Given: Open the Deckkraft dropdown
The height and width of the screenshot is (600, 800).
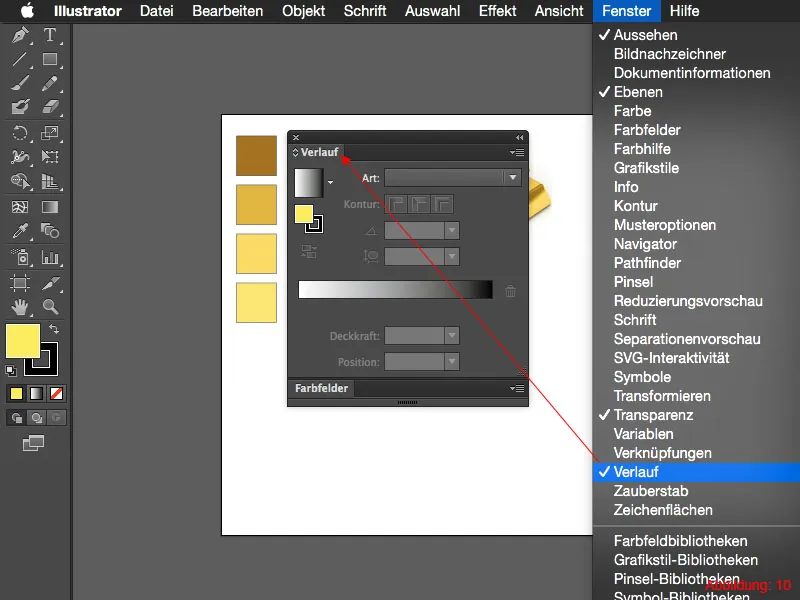Looking at the screenshot, I should pos(452,336).
